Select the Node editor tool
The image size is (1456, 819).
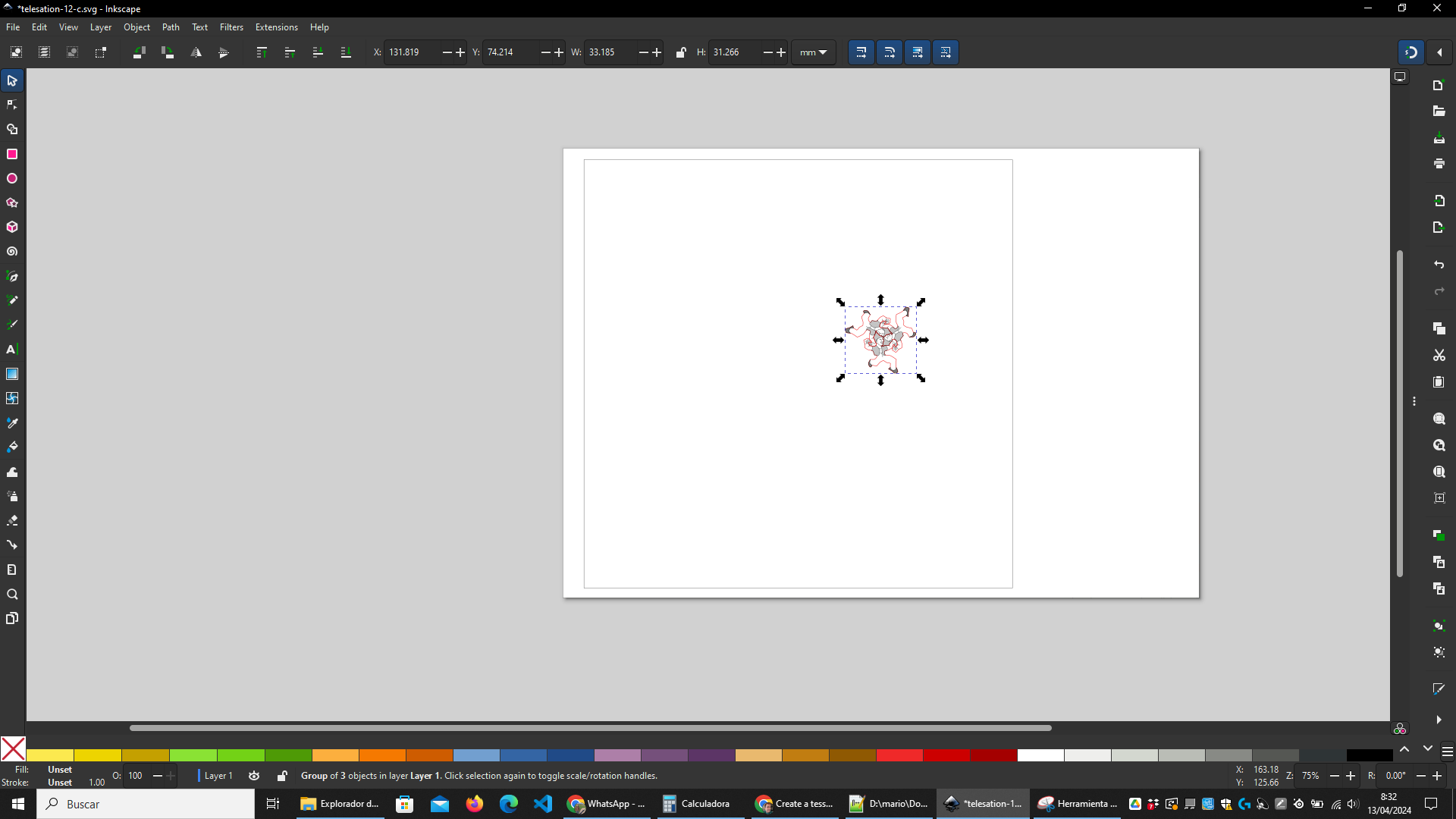click(12, 105)
